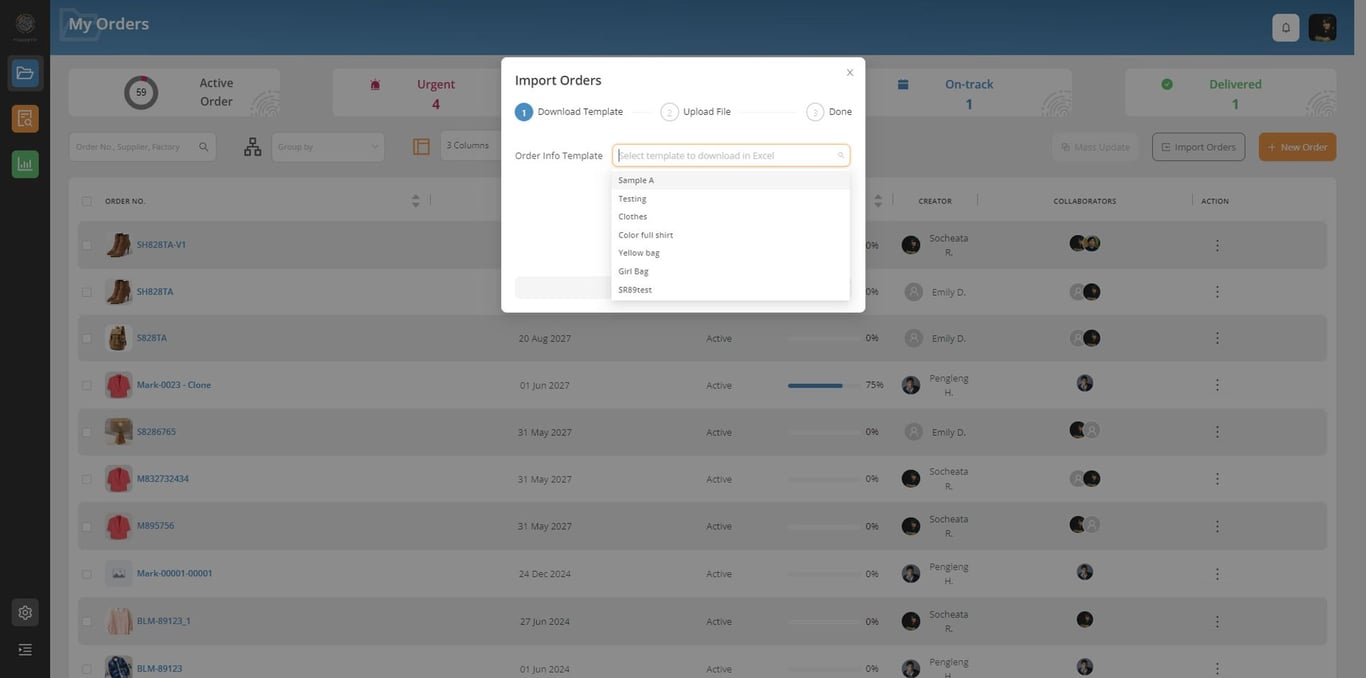
Task: Click the Urgent summary card
Action: tap(438, 93)
